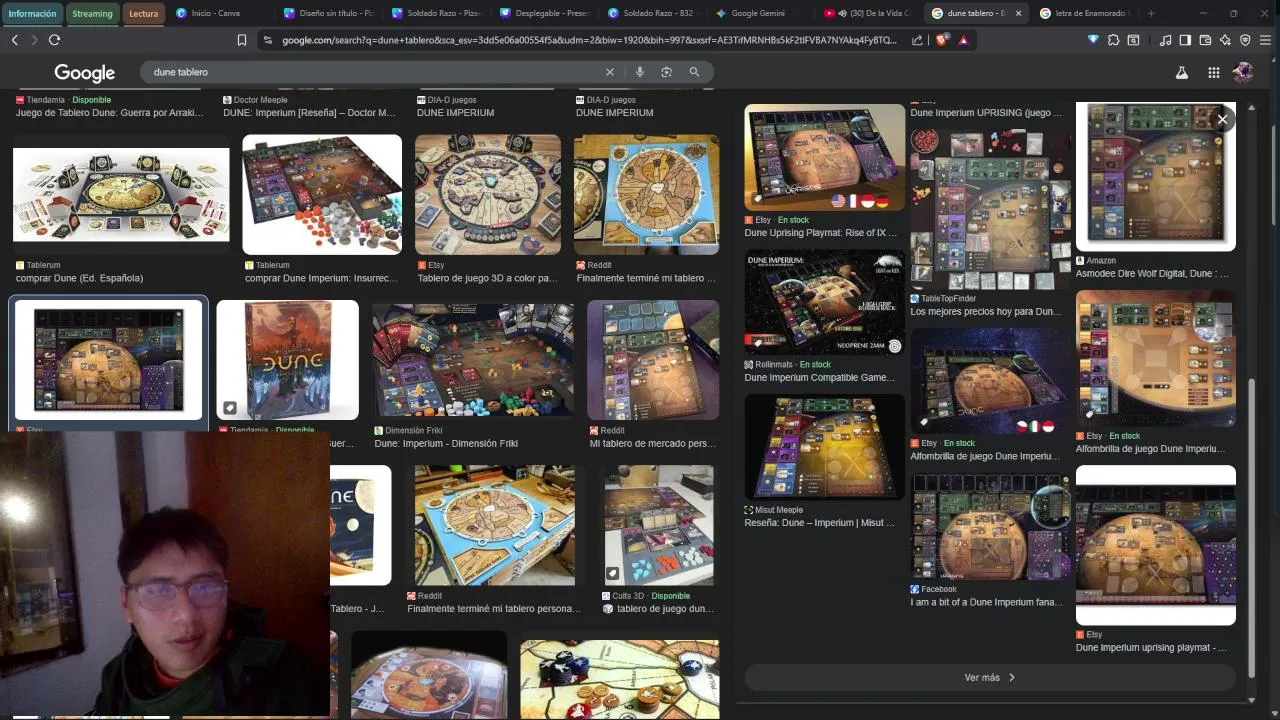
Task: Open 'Dune Uprising Playmat: Rise of IX' Etsy link
Action: click(x=821, y=233)
